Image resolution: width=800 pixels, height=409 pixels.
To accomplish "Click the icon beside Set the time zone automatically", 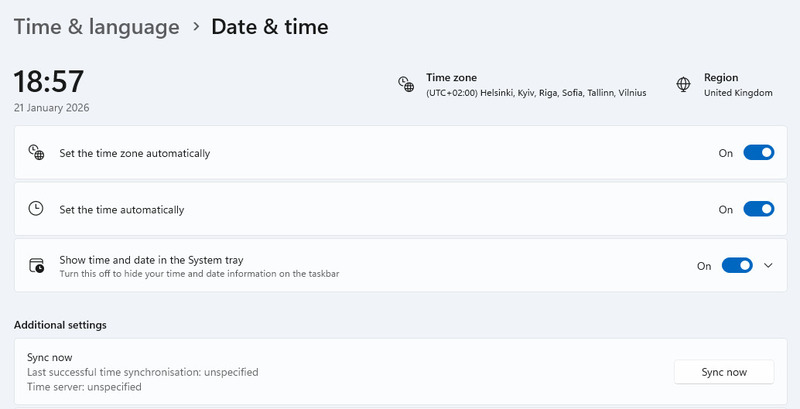I will [x=36, y=153].
